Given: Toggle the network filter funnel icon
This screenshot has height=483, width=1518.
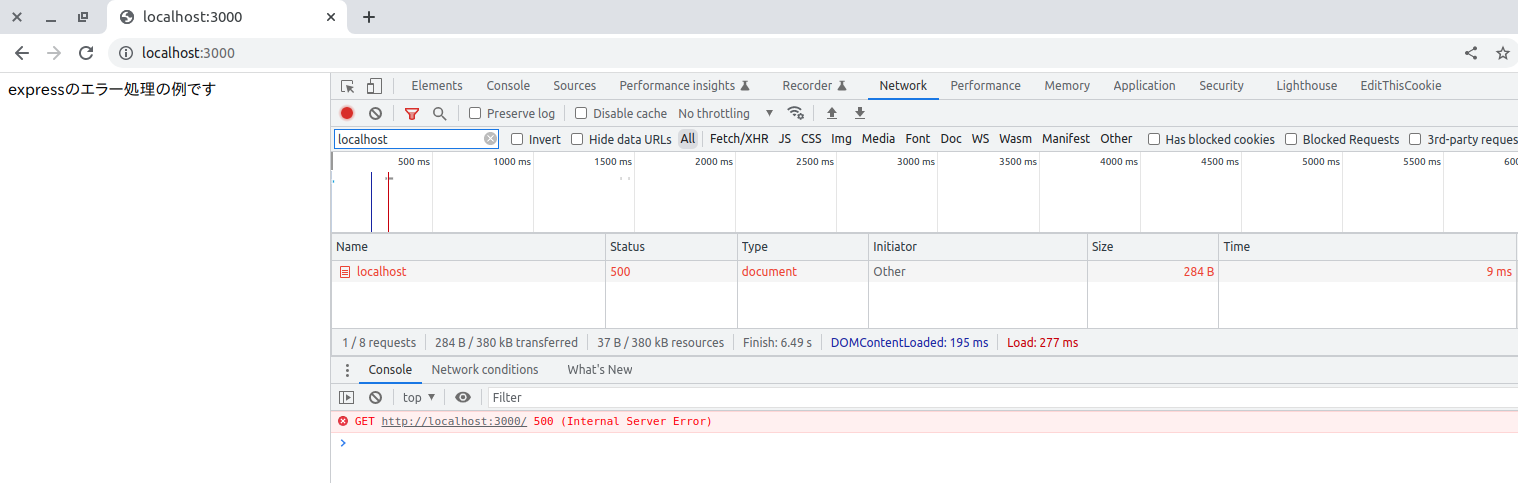Looking at the screenshot, I should click(x=411, y=114).
